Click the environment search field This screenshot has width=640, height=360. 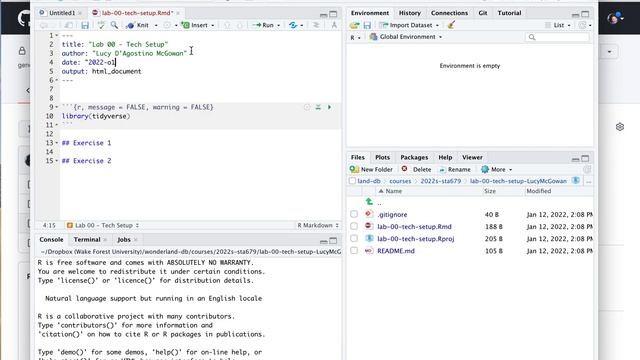tap(558, 38)
